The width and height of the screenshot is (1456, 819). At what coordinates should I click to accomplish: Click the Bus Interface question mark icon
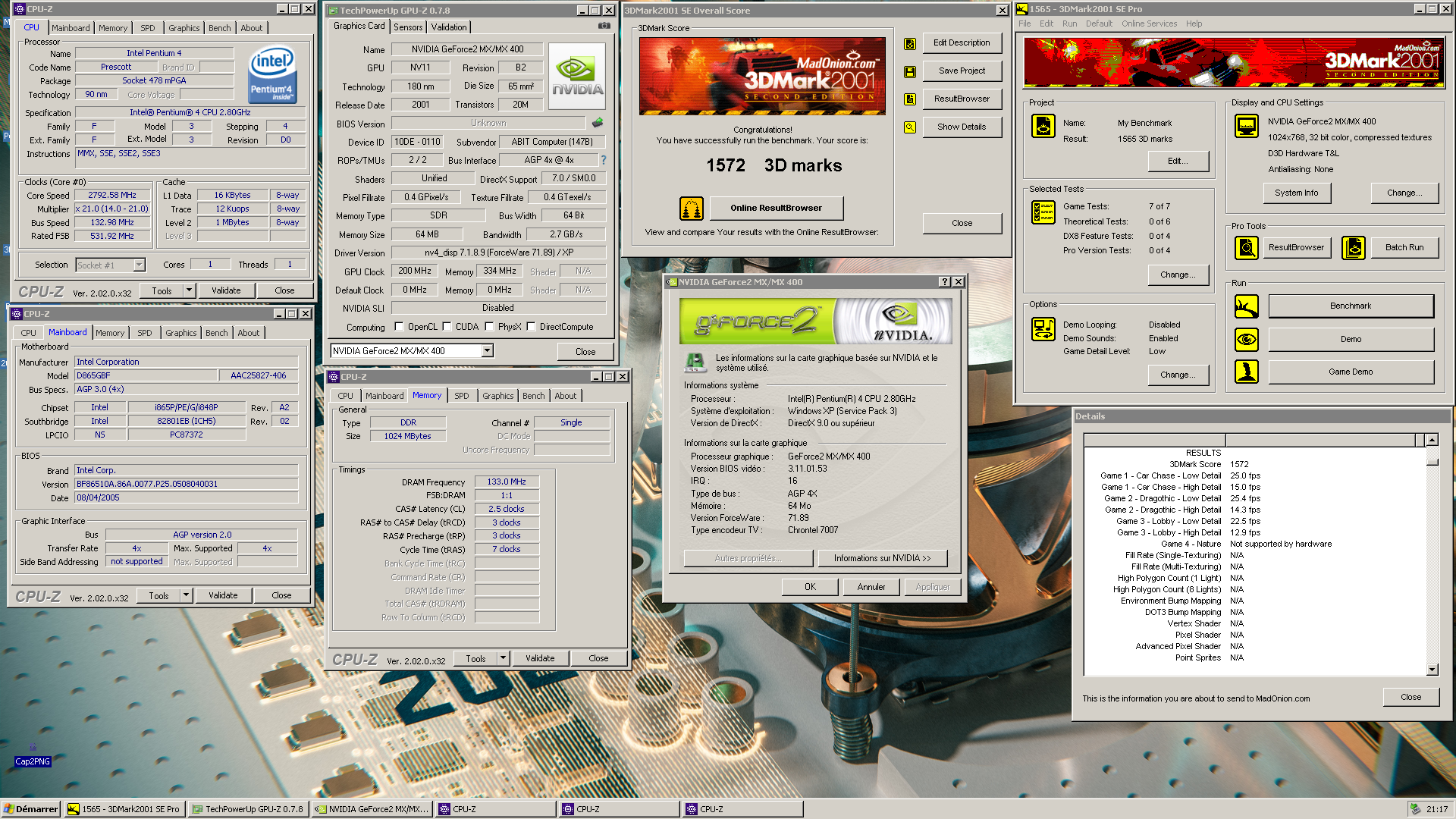pyautogui.click(x=604, y=160)
